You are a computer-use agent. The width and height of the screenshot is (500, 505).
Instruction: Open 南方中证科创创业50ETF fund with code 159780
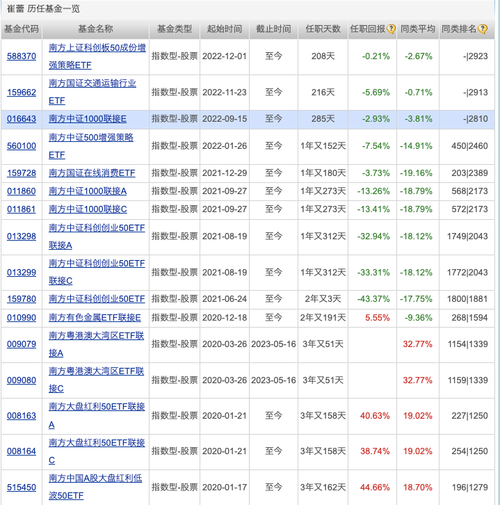pyautogui.click(x=97, y=299)
